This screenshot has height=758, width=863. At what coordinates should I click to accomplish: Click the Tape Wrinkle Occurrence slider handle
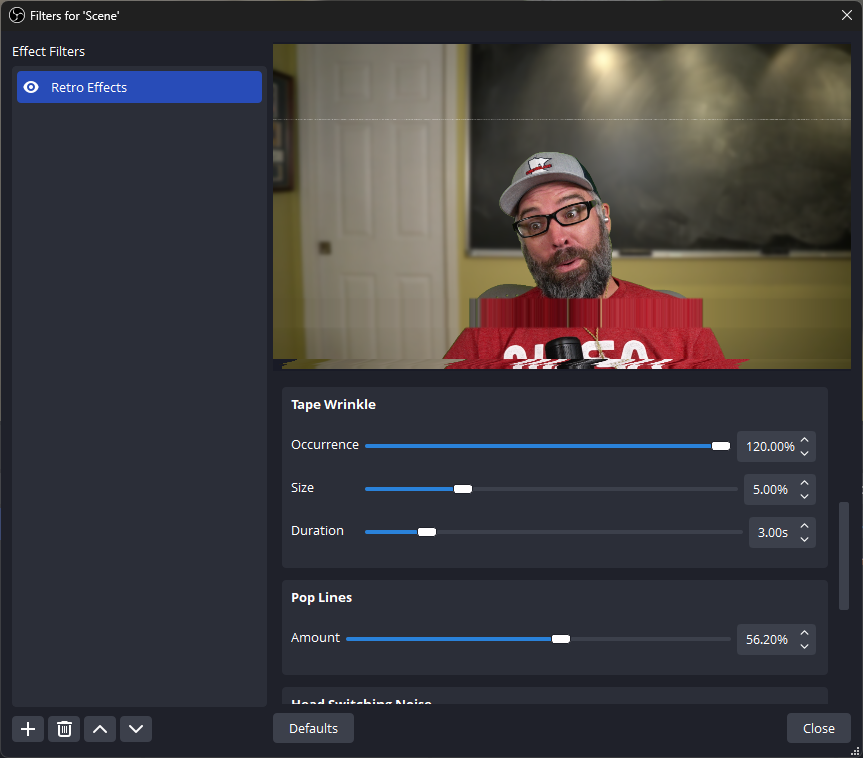click(x=720, y=446)
